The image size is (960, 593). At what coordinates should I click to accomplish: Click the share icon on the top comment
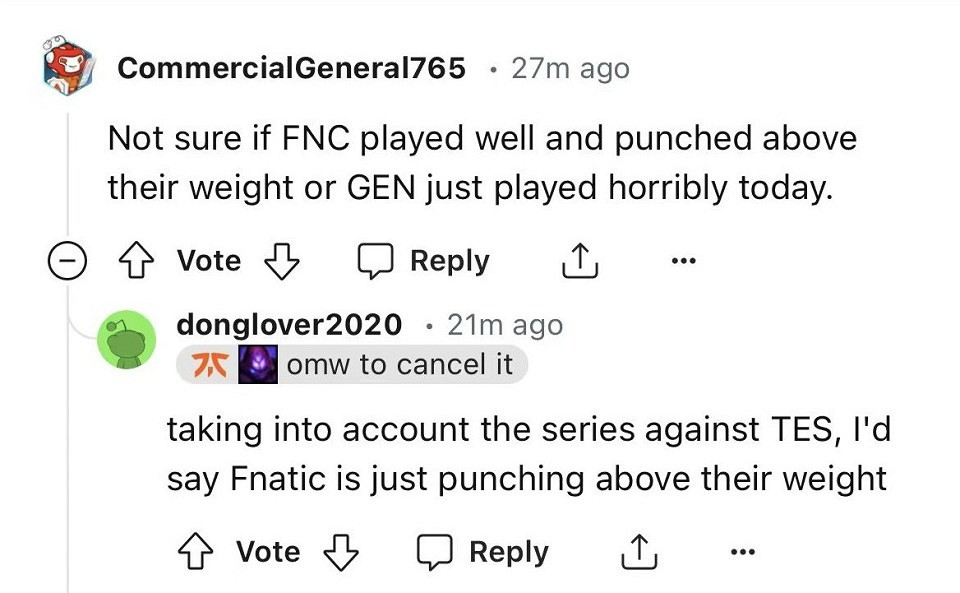click(x=579, y=260)
